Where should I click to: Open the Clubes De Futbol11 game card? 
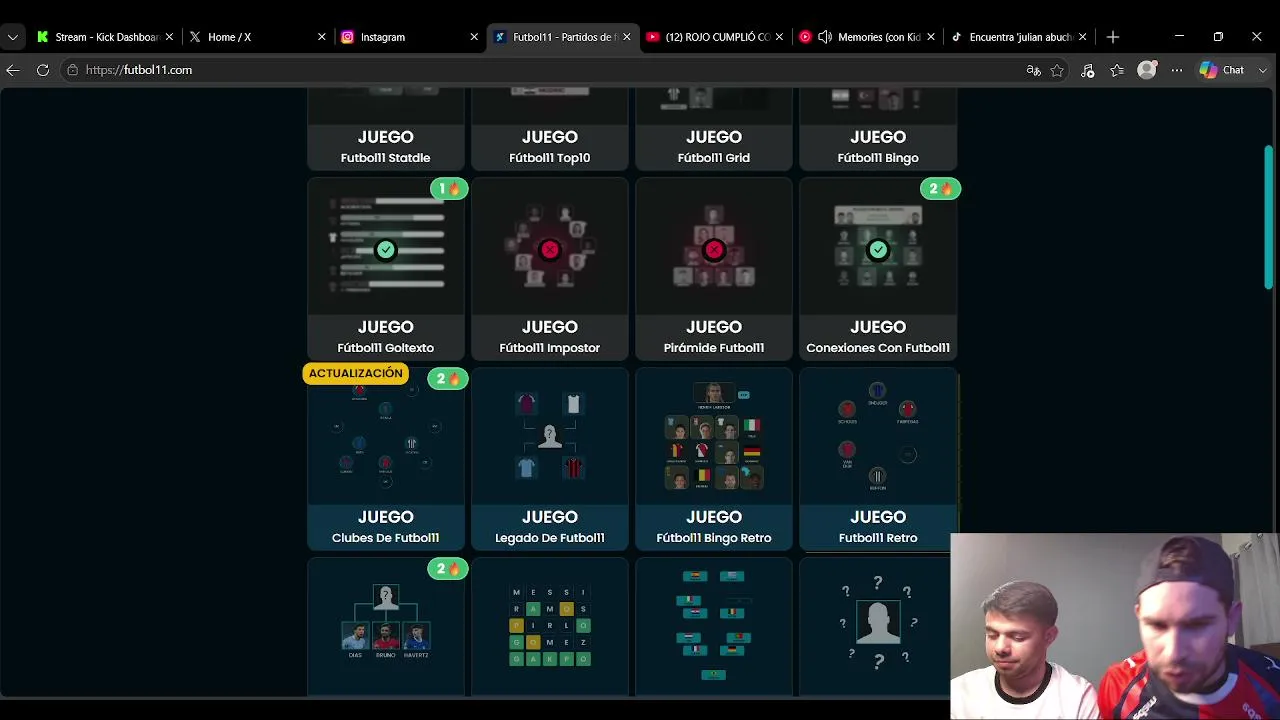[x=385, y=458]
